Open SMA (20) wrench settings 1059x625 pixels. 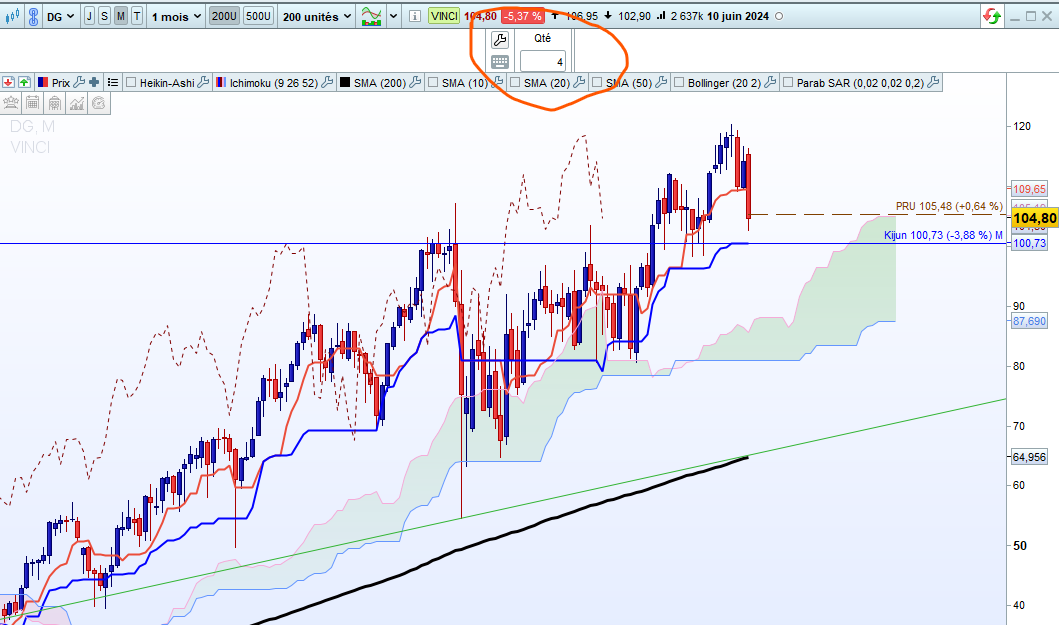(579, 82)
